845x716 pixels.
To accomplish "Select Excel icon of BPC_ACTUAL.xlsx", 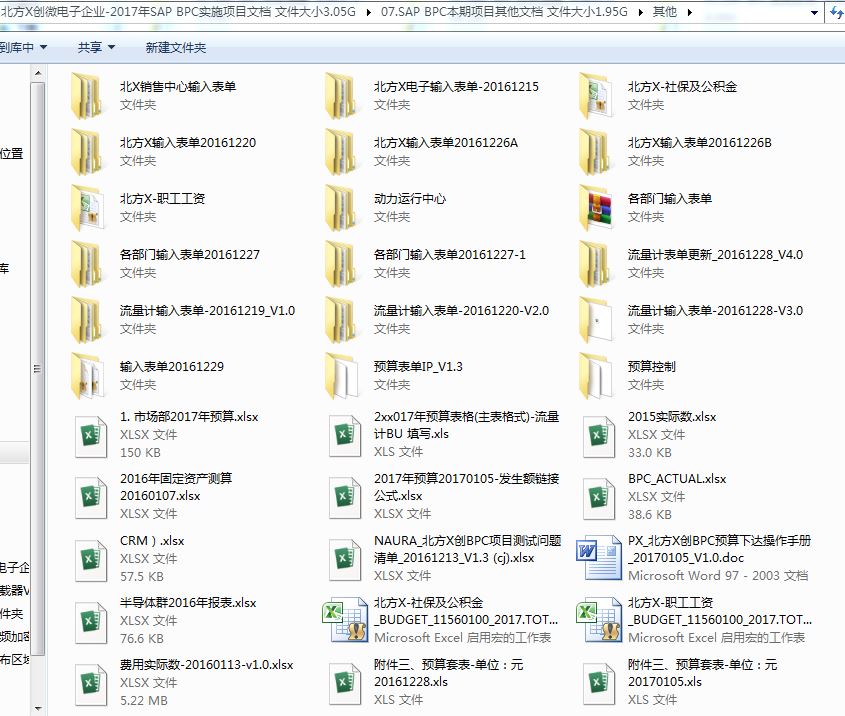I will [x=599, y=498].
